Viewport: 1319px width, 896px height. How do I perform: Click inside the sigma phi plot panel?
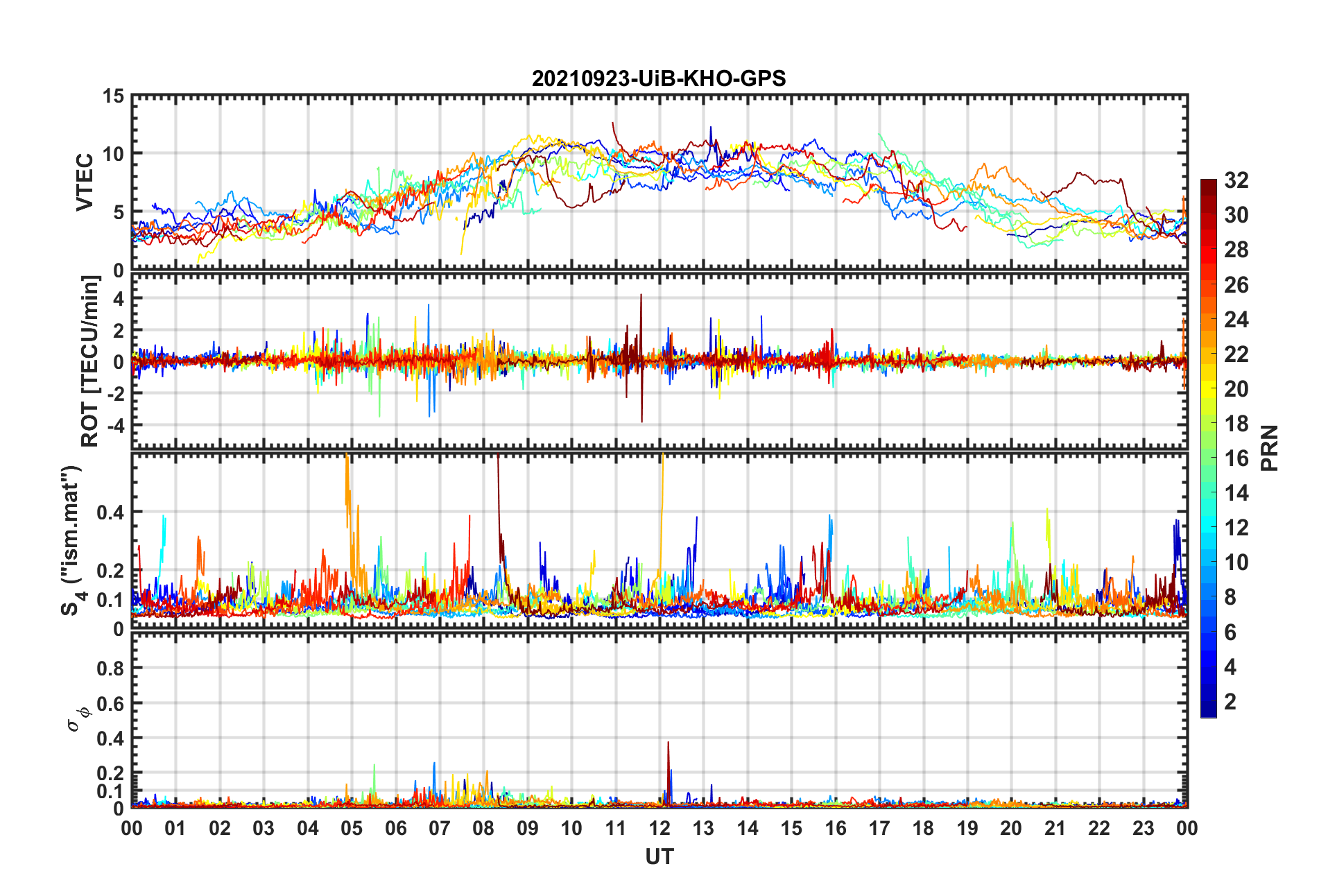click(659, 721)
